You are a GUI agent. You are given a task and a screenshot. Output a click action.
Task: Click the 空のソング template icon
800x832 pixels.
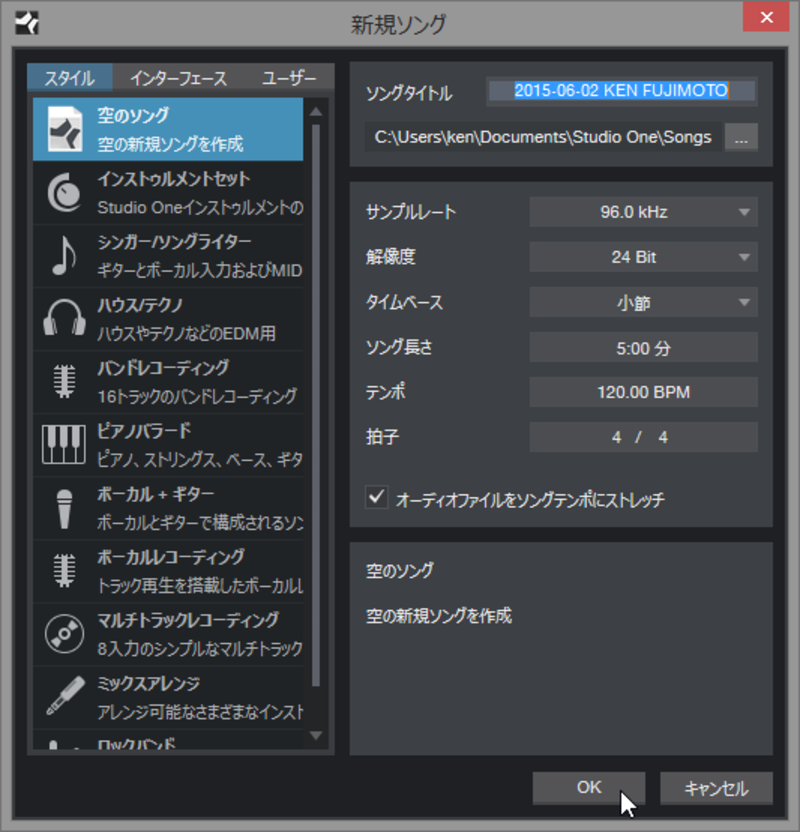point(65,129)
